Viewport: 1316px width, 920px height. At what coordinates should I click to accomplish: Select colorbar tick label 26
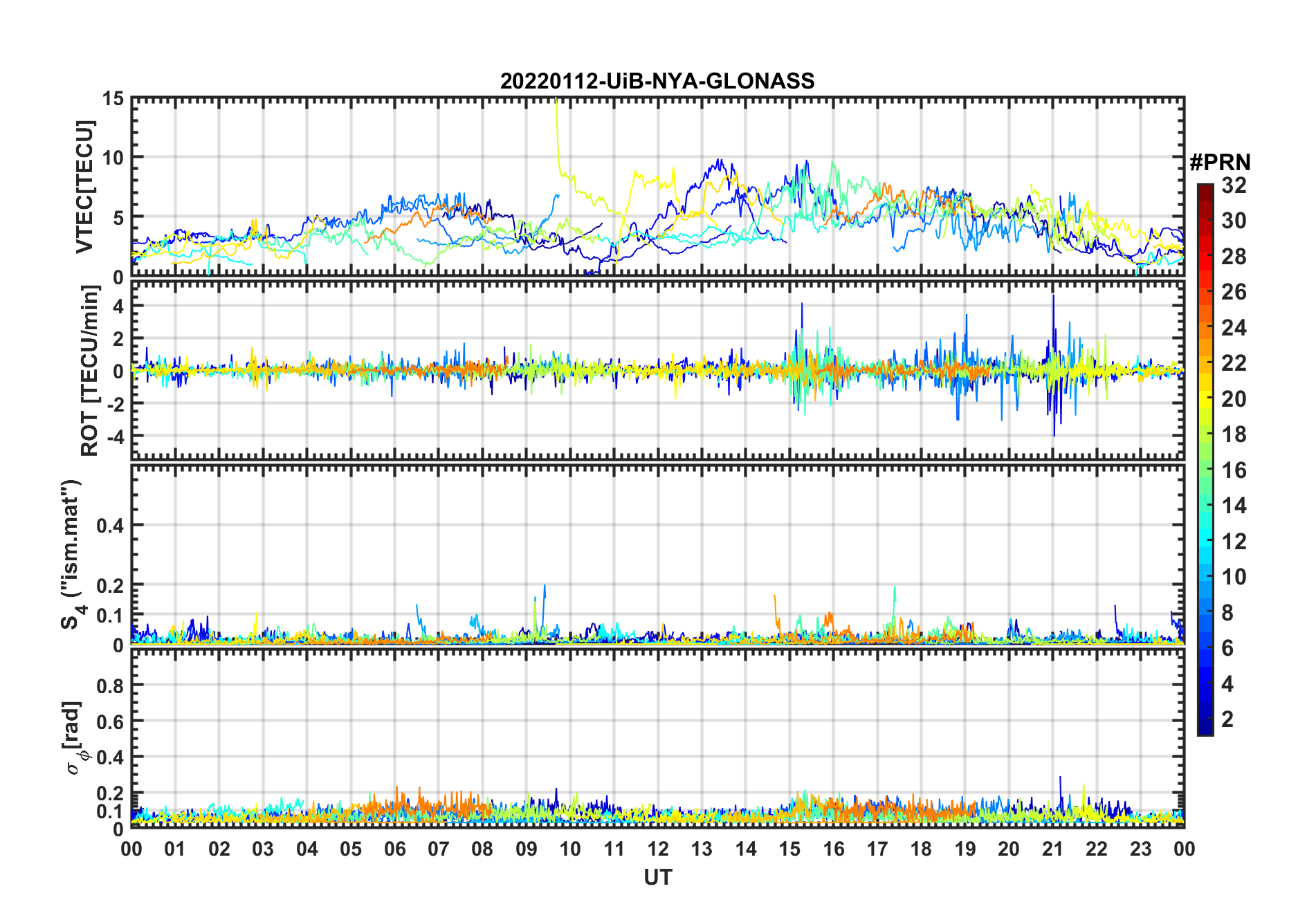click(x=1234, y=292)
